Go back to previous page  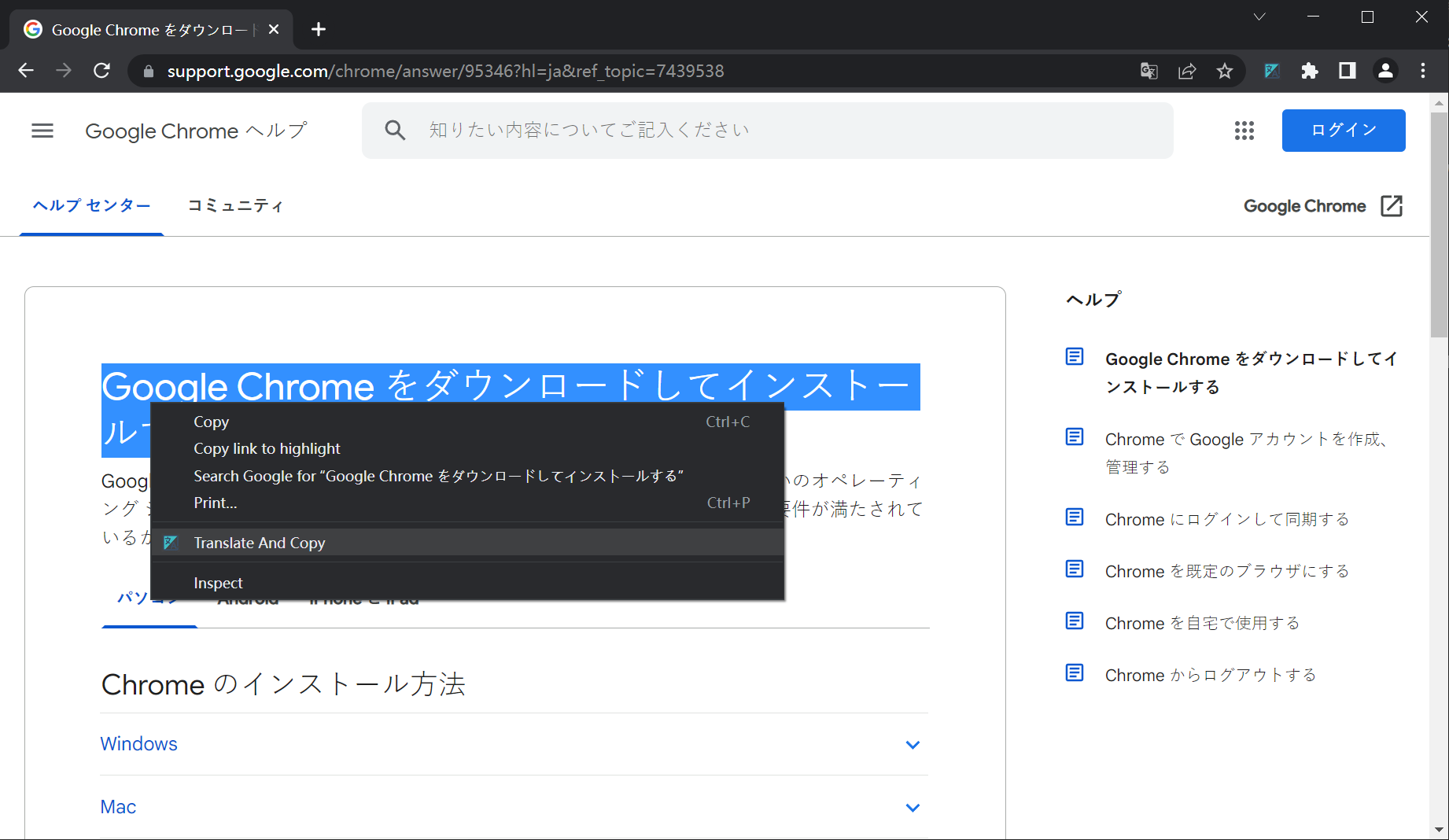pos(26,71)
